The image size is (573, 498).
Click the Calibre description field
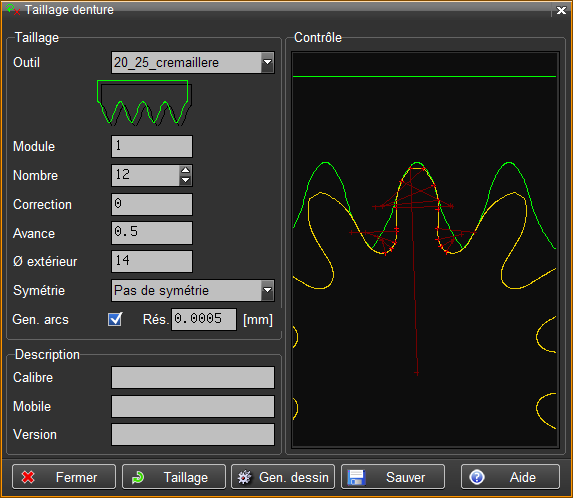pos(193,377)
